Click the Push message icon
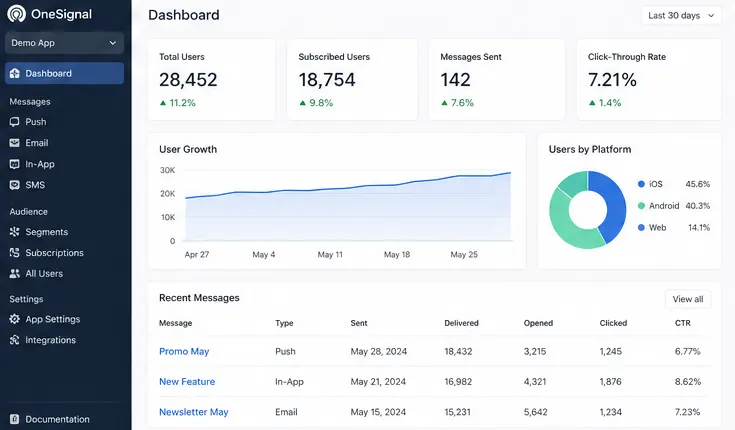735x430 pixels. click(15, 122)
